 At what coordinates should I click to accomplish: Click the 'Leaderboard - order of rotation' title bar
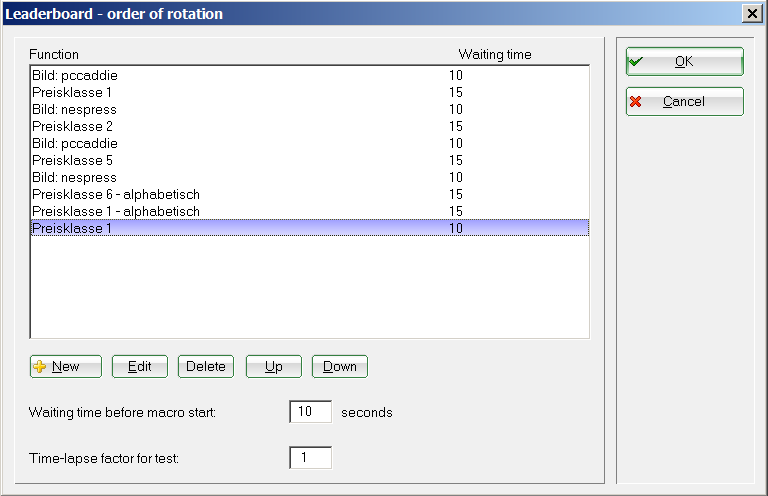(300, 14)
